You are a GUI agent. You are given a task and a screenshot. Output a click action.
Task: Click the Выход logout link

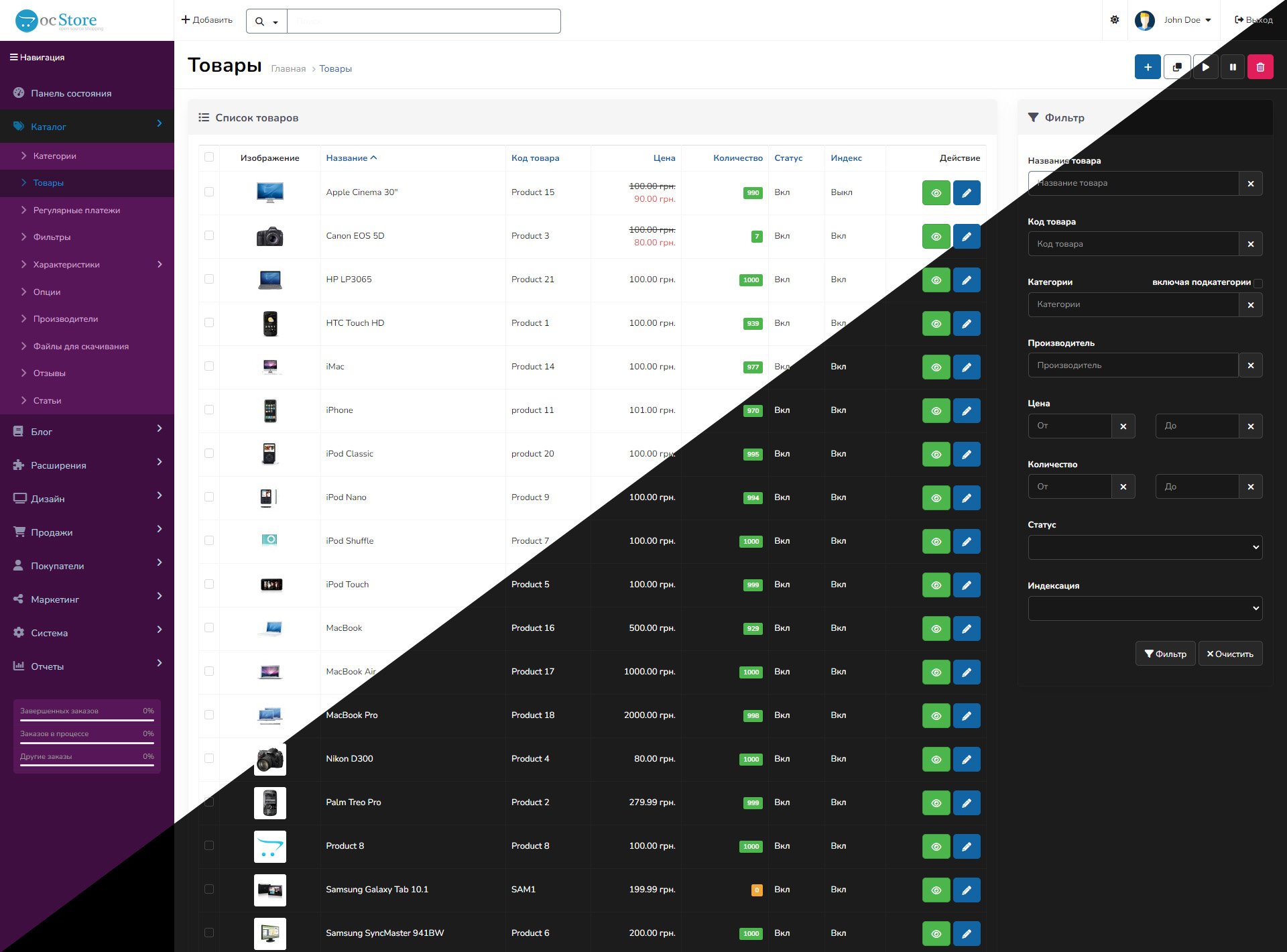(1253, 20)
